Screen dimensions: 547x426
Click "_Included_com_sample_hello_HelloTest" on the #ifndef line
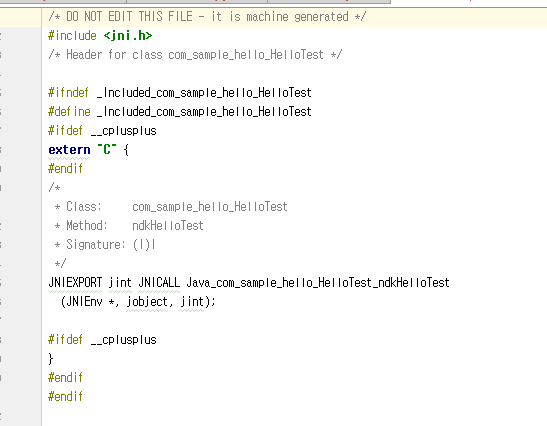(204, 93)
